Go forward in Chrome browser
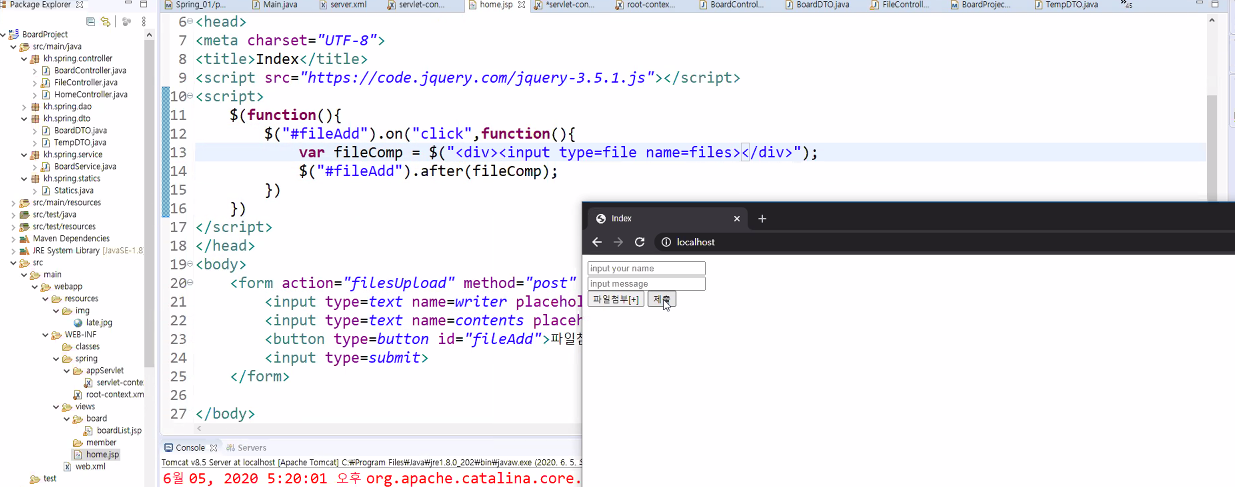The height and width of the screenshot is (487, 1235). tap(618, 242)
